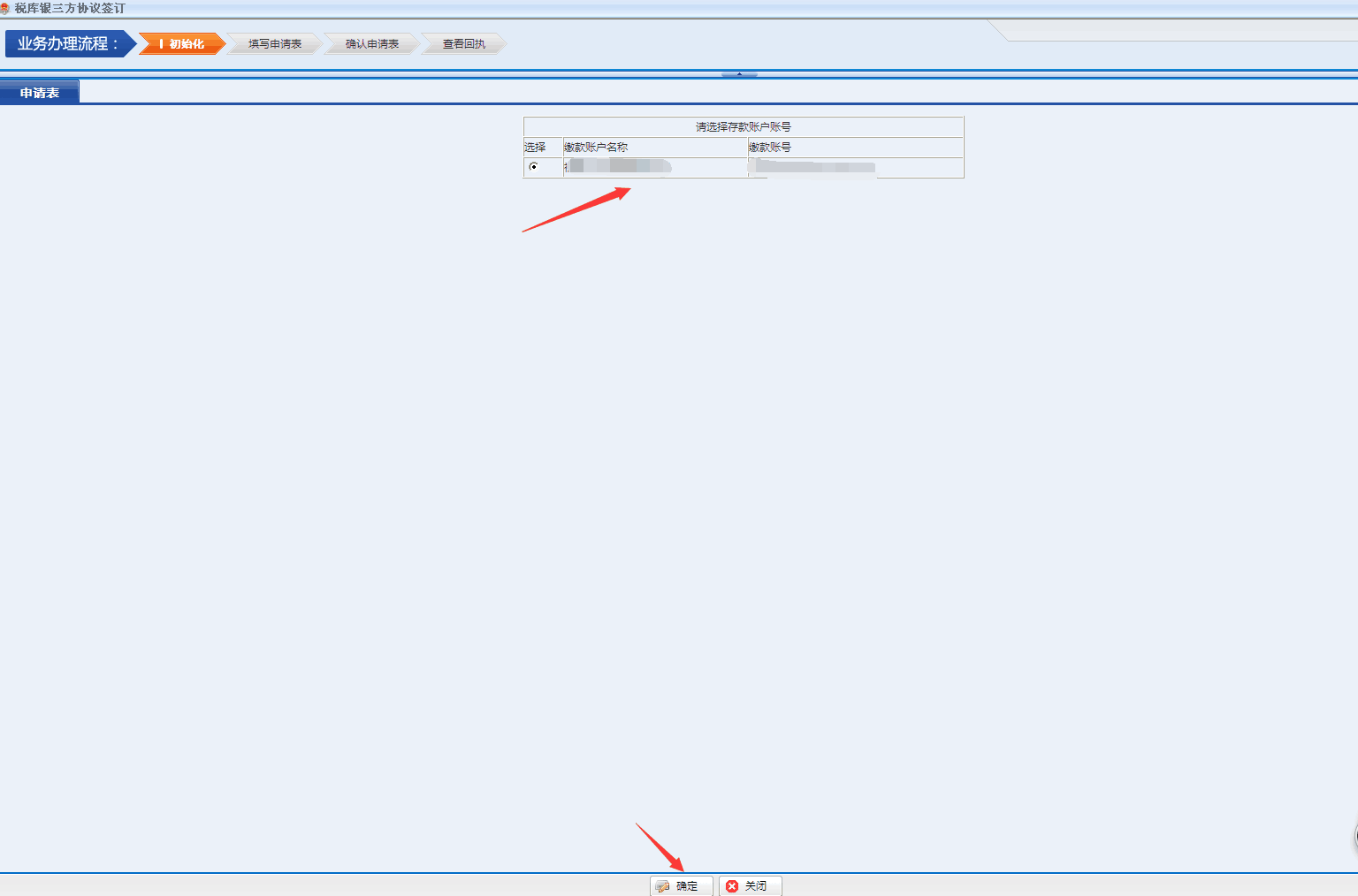Collapse the workflow panel with the center handle
The height and width of the screenshot is (896, 1358).
click(739, 74)
